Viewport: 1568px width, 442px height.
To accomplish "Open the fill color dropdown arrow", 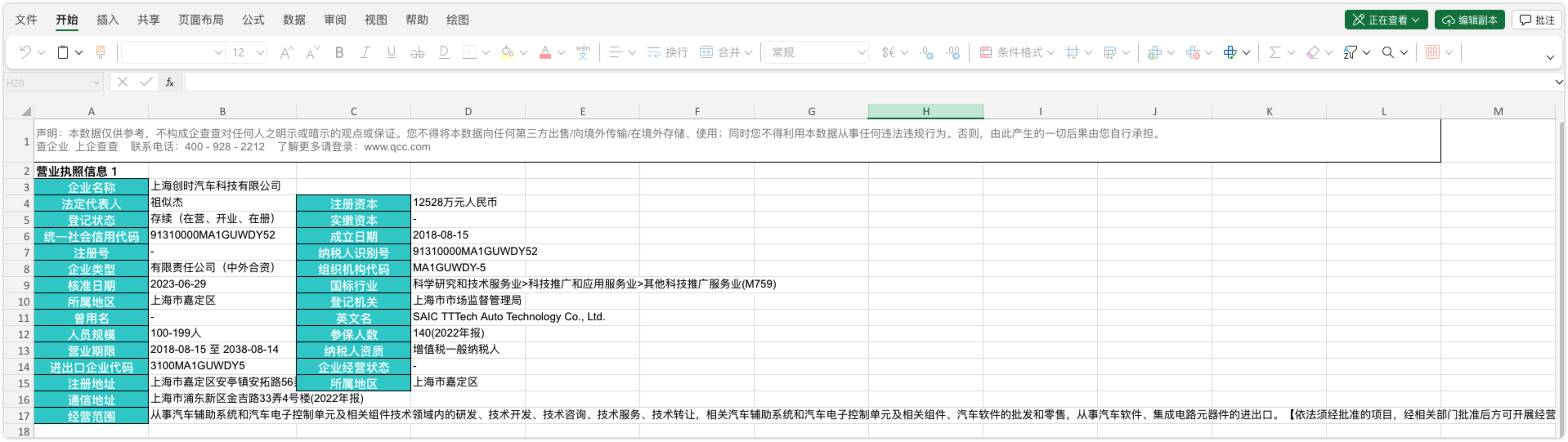I will point(523,52).
